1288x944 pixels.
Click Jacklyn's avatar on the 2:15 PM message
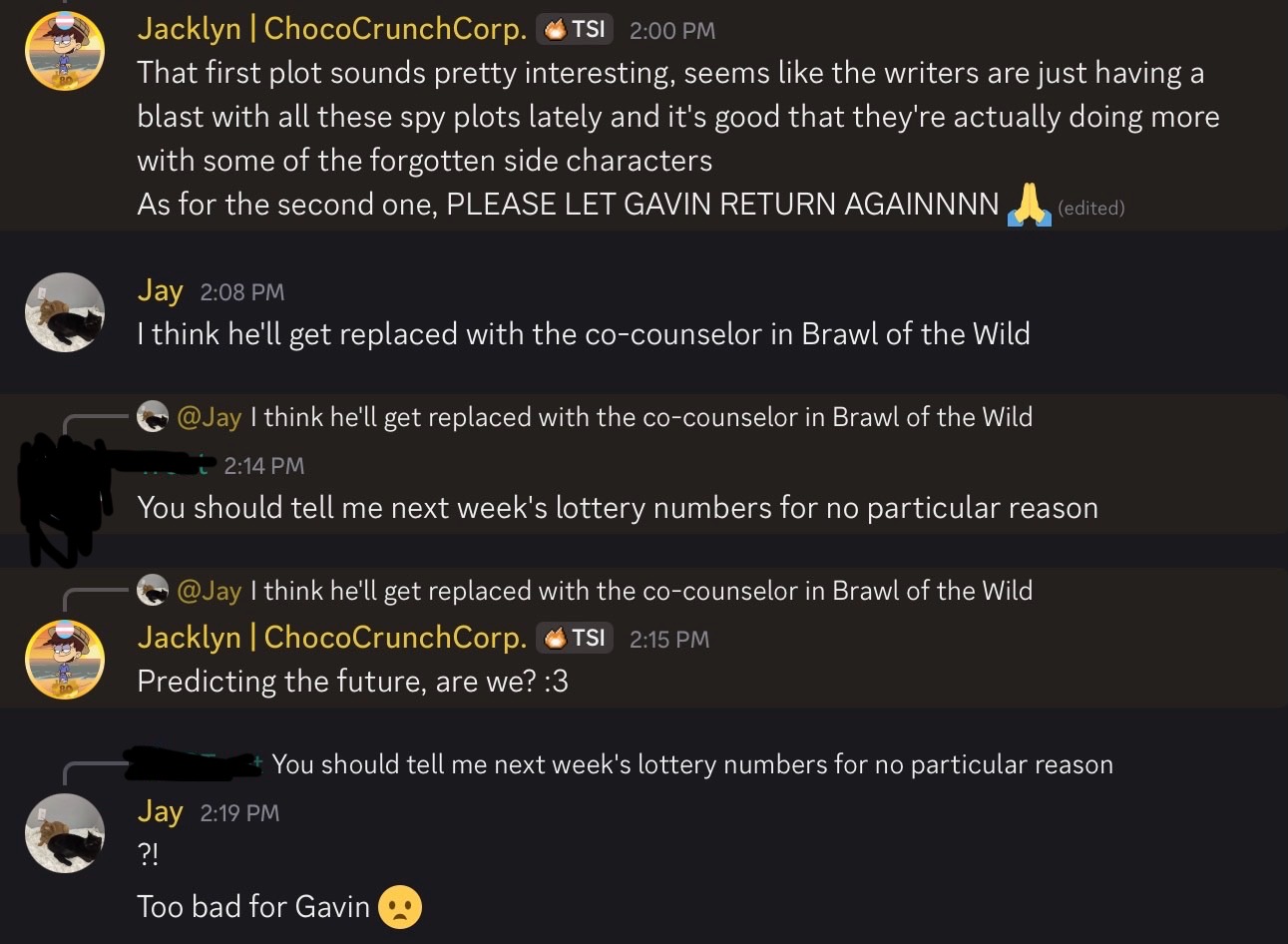pyautogui.click(x=65, y=660)
